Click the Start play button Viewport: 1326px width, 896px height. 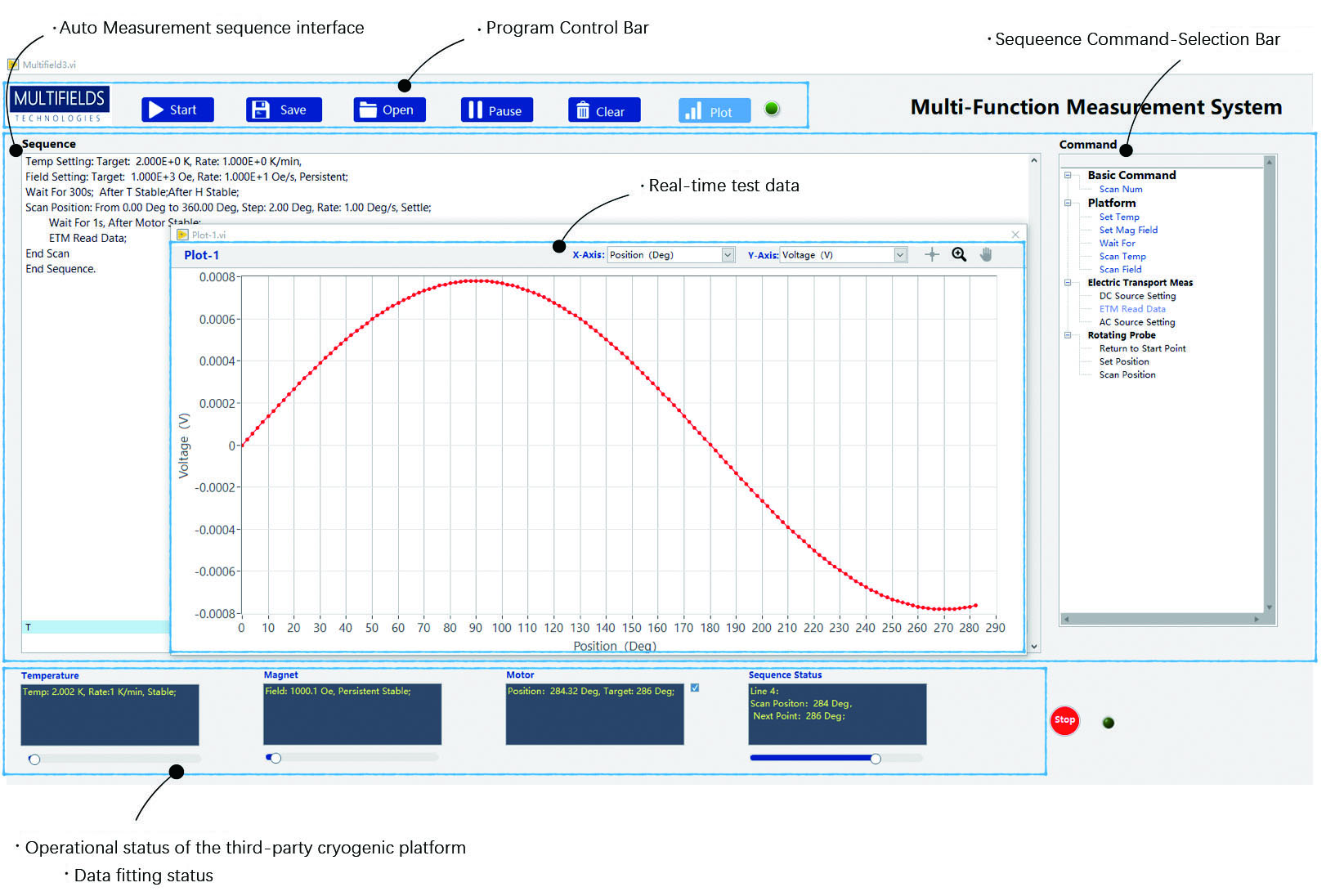pyautogui.click(x=177, y=110)
